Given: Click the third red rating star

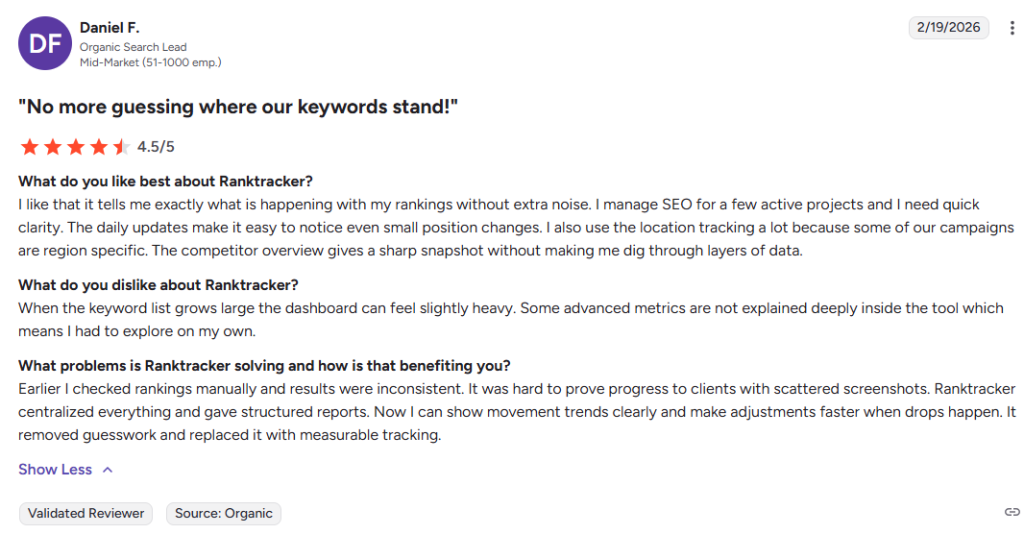Looking at the screenshot, I should (76, 147).
